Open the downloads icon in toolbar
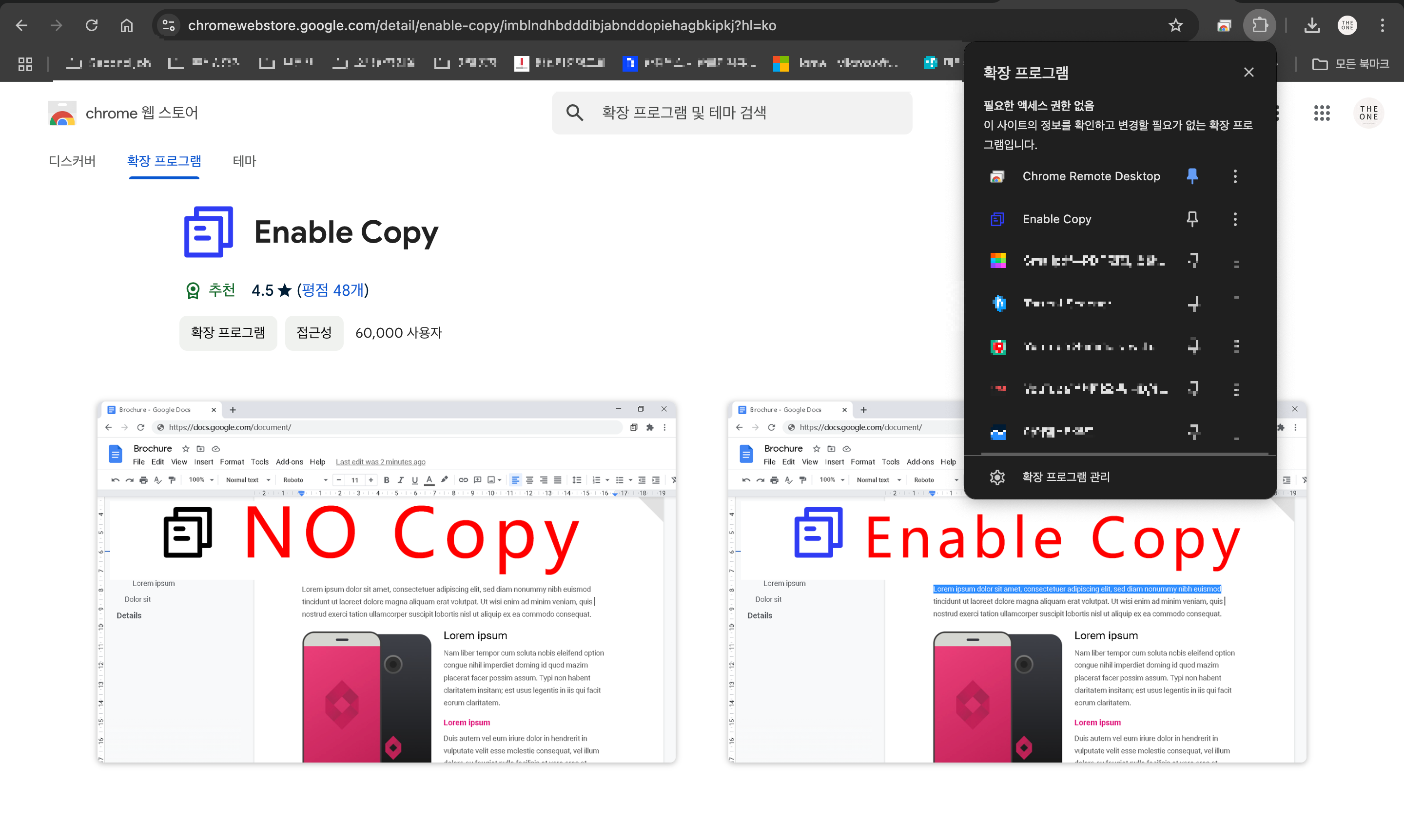1404x840 pixels. point(1312,25)
